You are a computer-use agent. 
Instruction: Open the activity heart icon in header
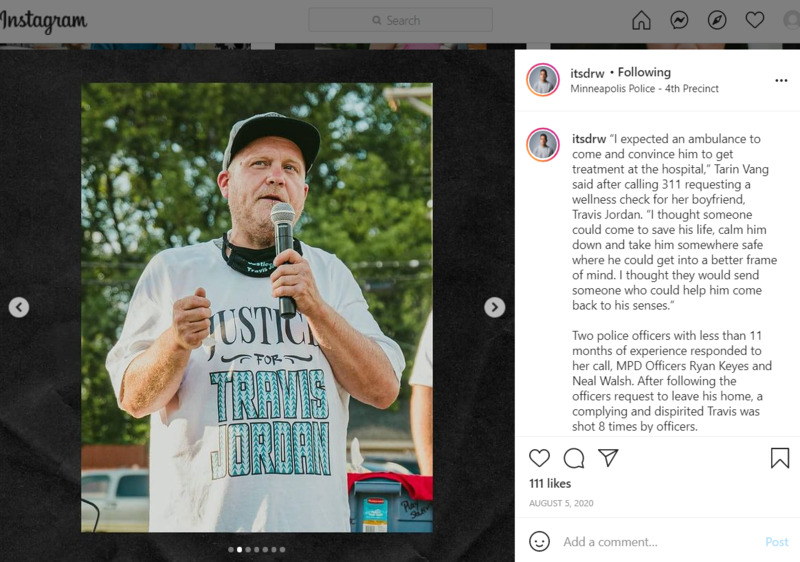(755, 20)
